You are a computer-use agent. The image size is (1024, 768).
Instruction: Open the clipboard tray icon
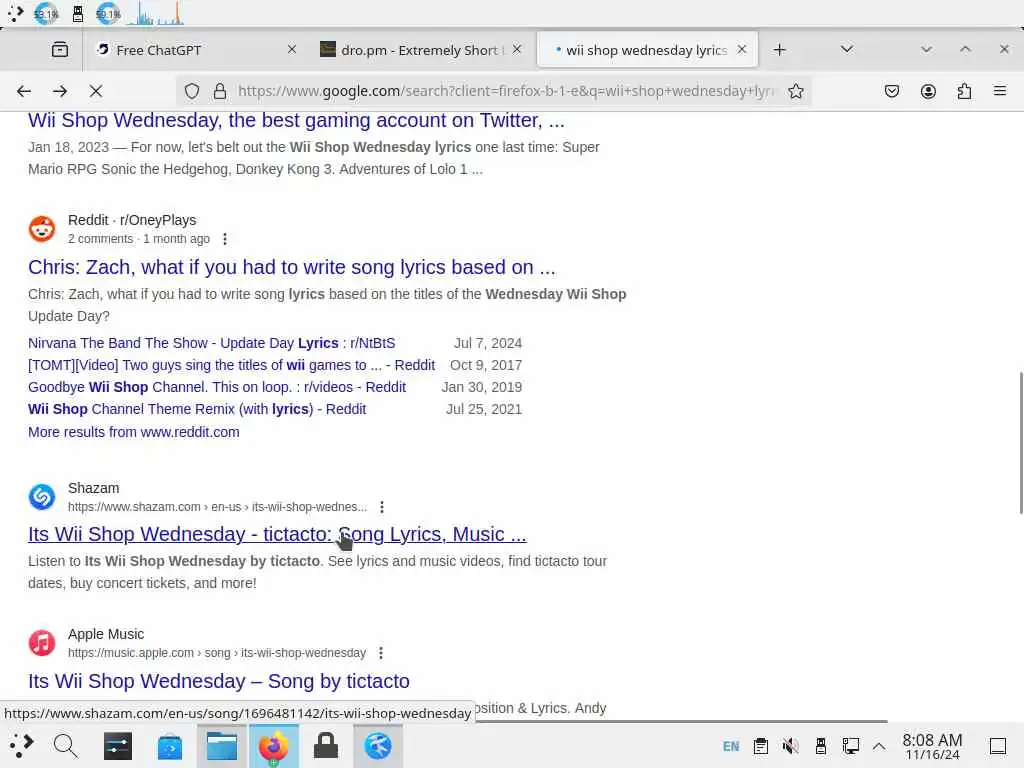(760, 746)
